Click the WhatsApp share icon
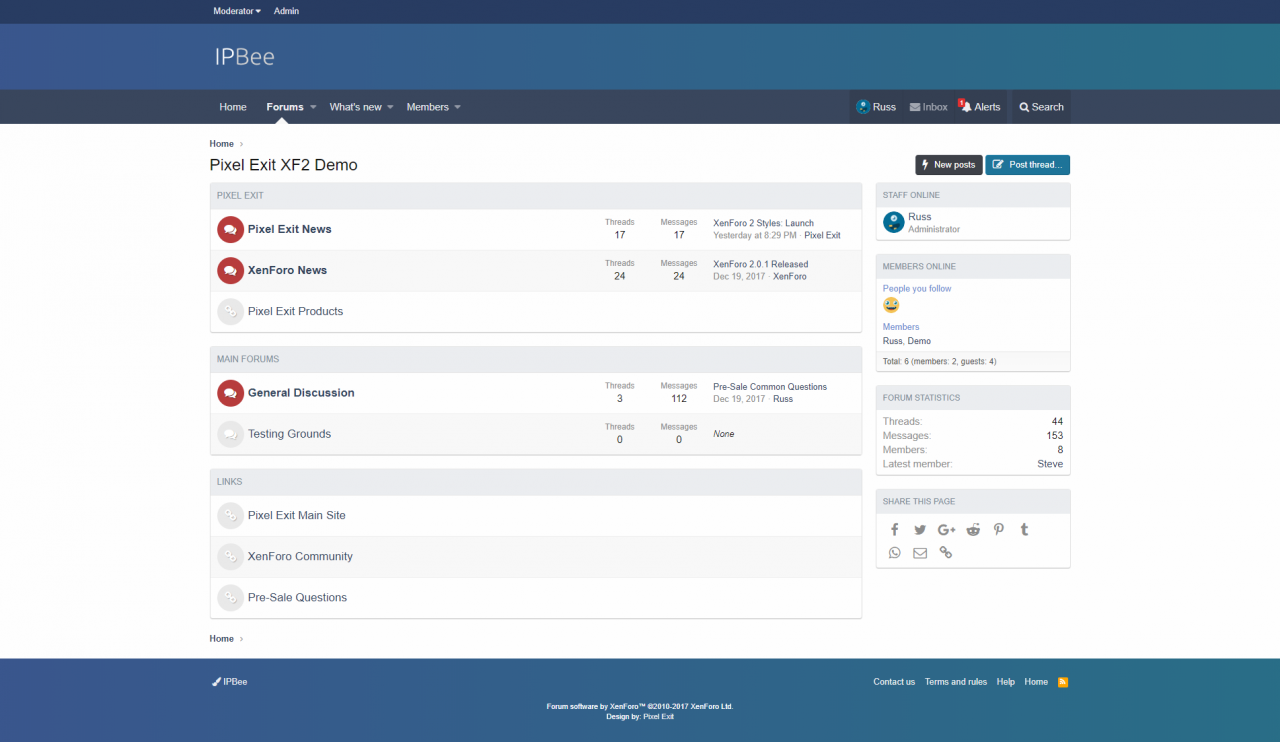Image resolution: width=1280 pixels, height=742 pixels. point(894,553)
